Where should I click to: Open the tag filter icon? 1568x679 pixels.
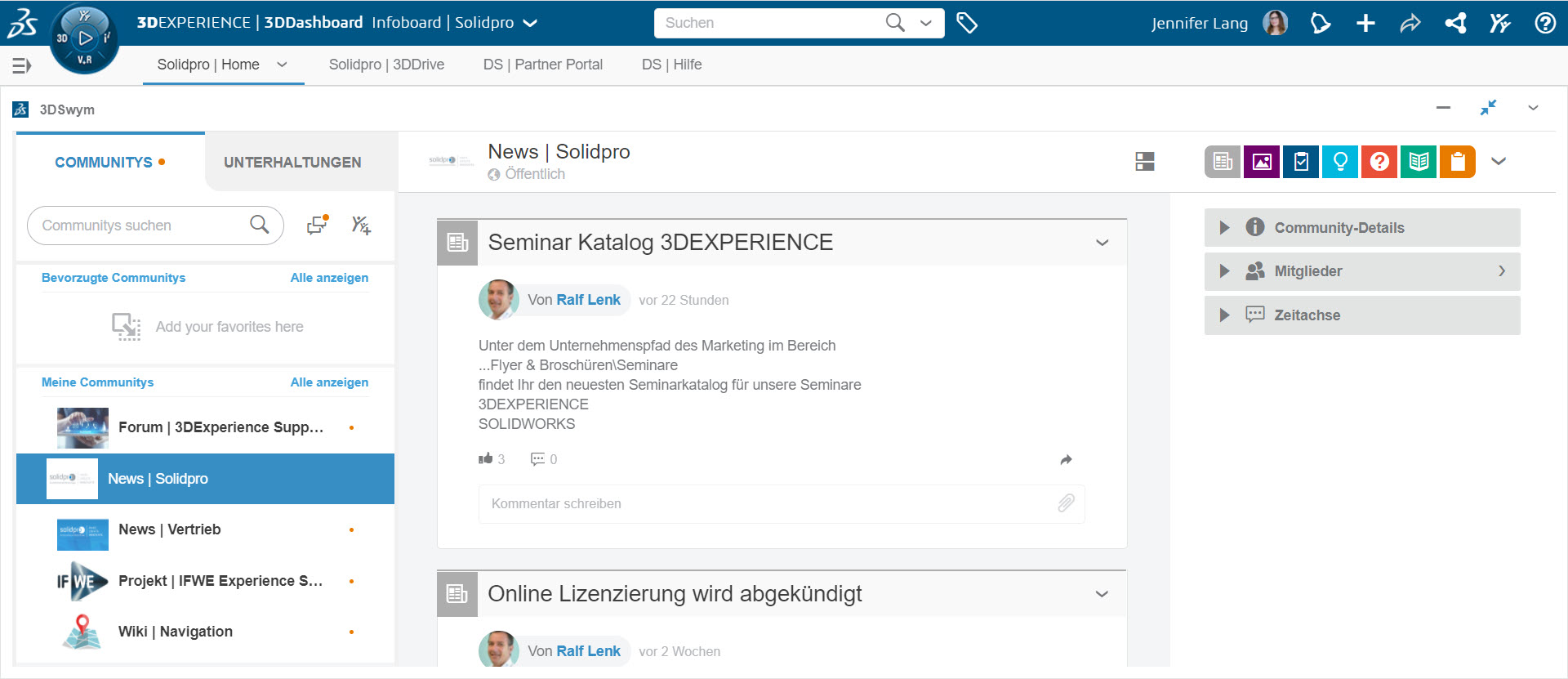(967, 23)
